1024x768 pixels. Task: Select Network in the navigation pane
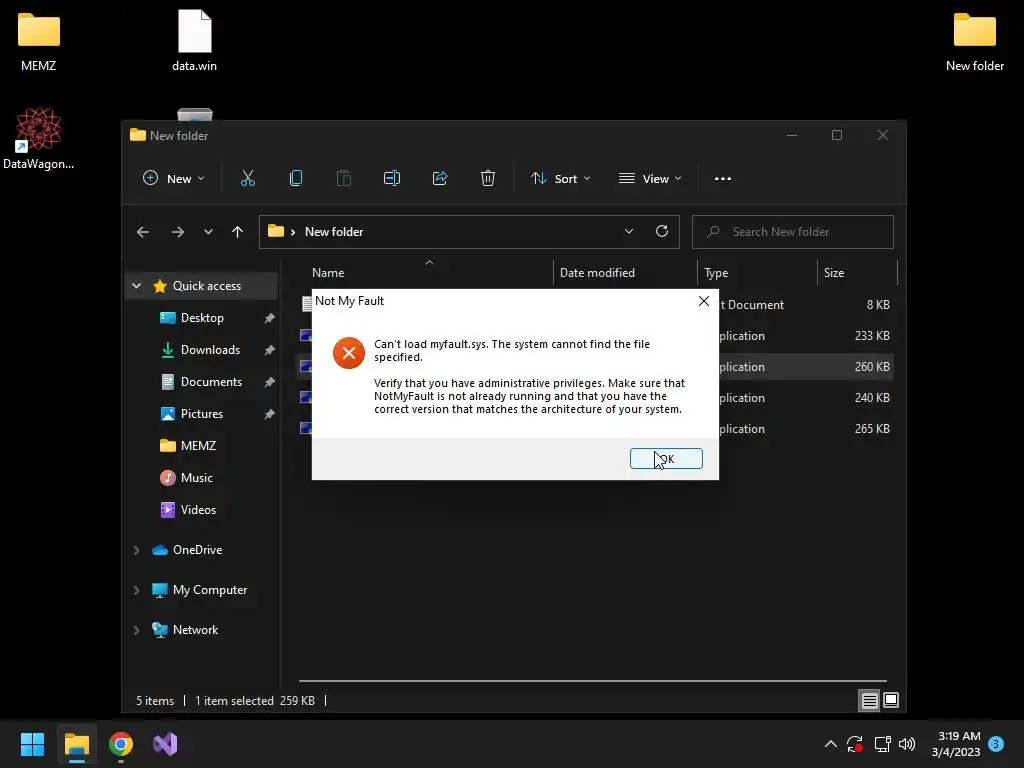pyautogui.click(x=195, y=630)
